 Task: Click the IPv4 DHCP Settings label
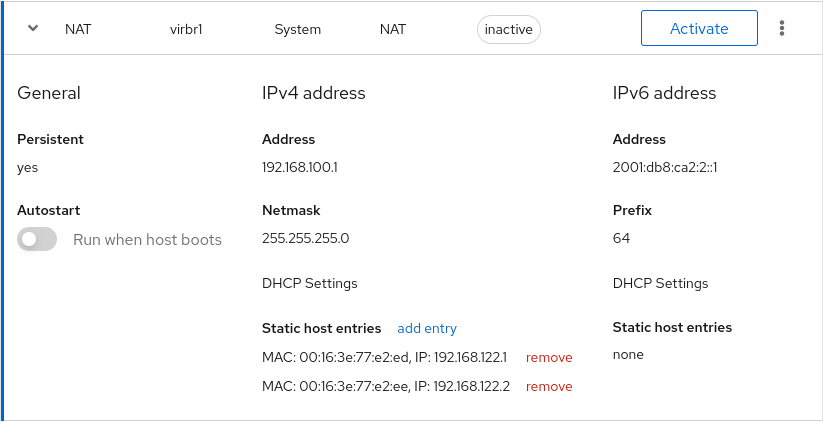(x=310, y=283)
